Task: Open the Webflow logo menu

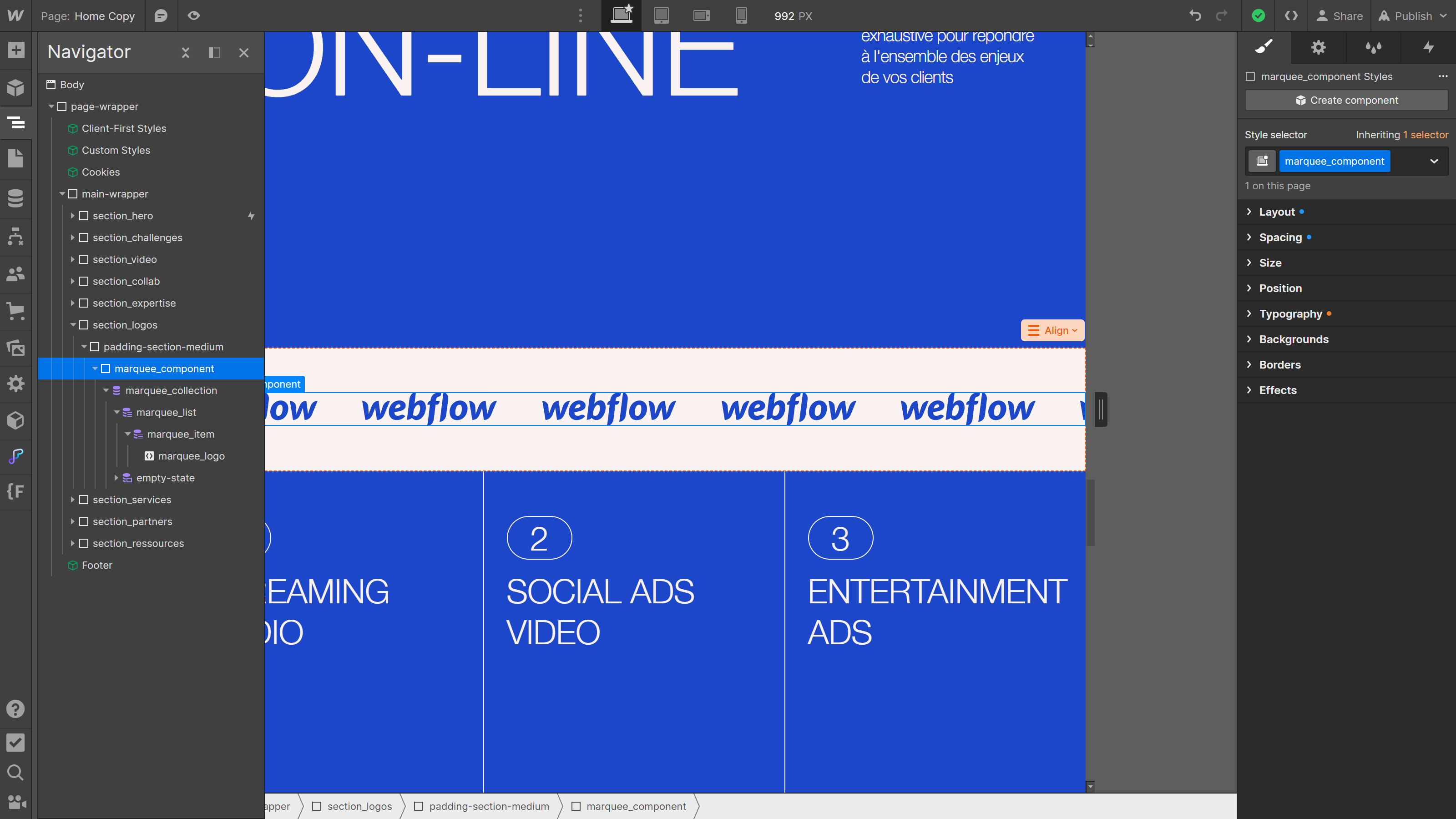Action: tap(15, 15)
